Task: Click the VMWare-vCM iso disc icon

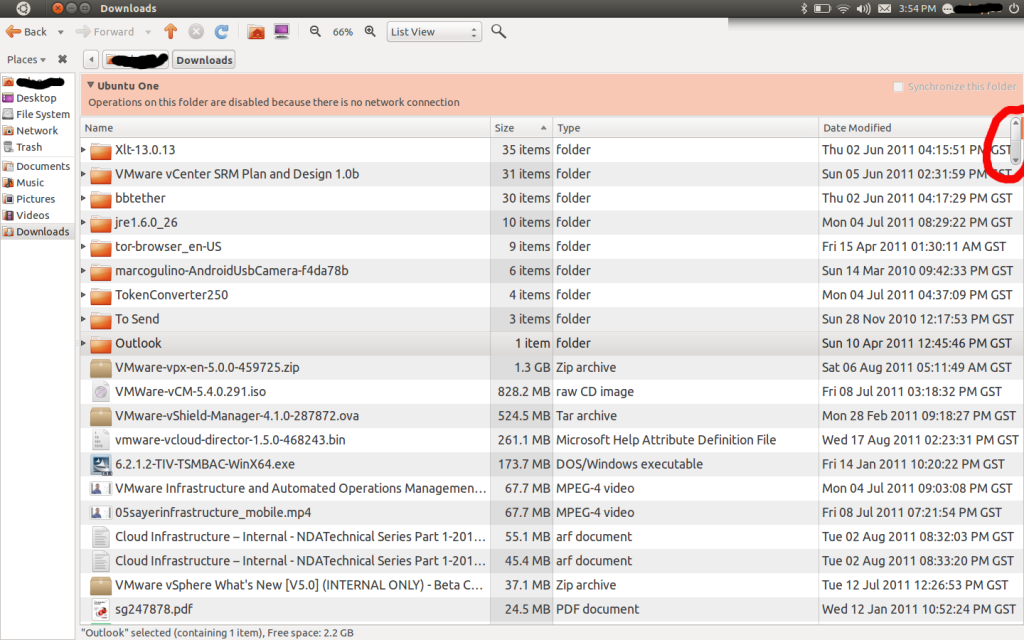Action: tap(101, 392)
